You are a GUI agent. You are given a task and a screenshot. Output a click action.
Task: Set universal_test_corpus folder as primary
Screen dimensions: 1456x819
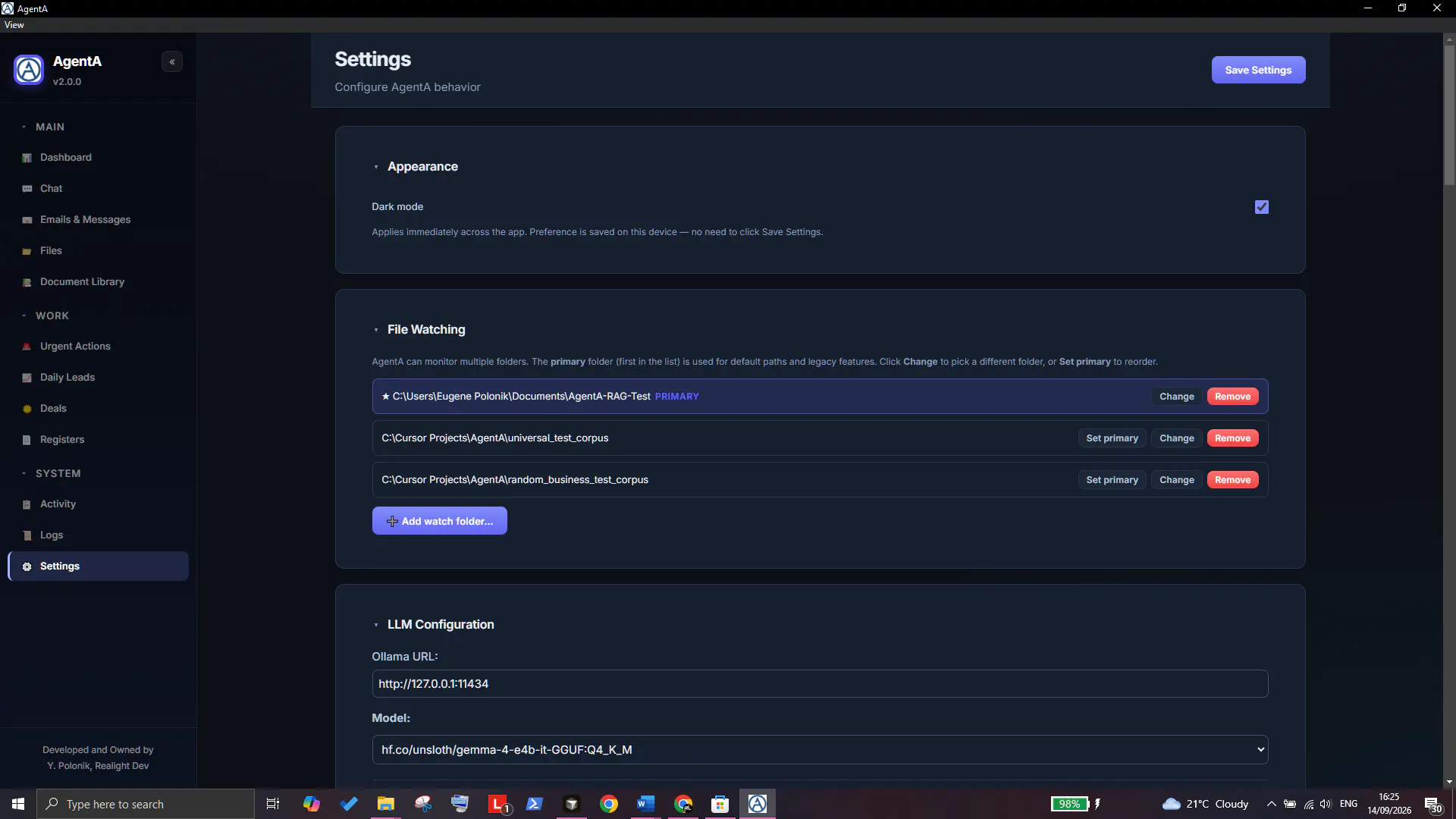[1112, 438]
